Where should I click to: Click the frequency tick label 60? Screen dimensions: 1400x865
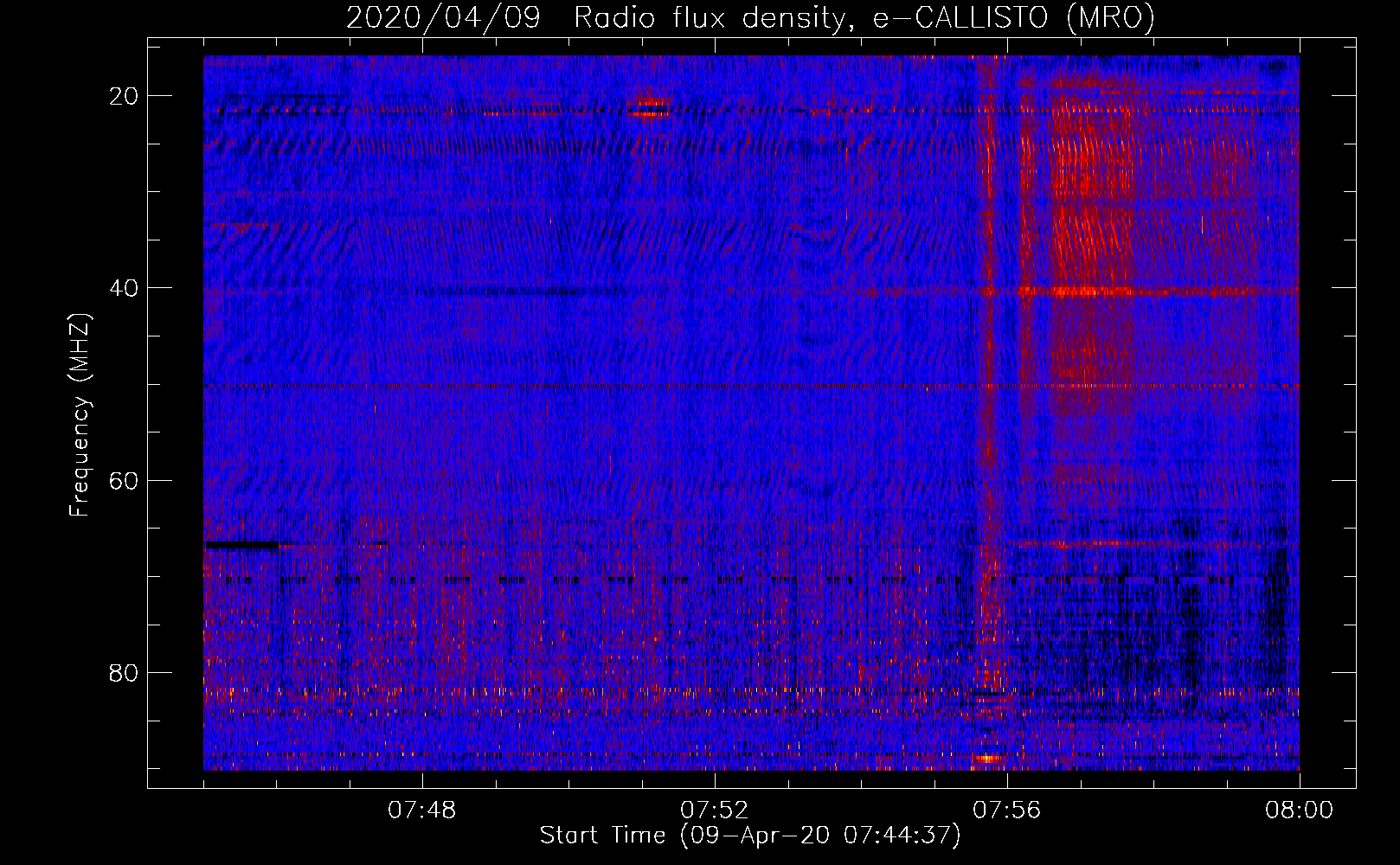[x=125, y=480]
